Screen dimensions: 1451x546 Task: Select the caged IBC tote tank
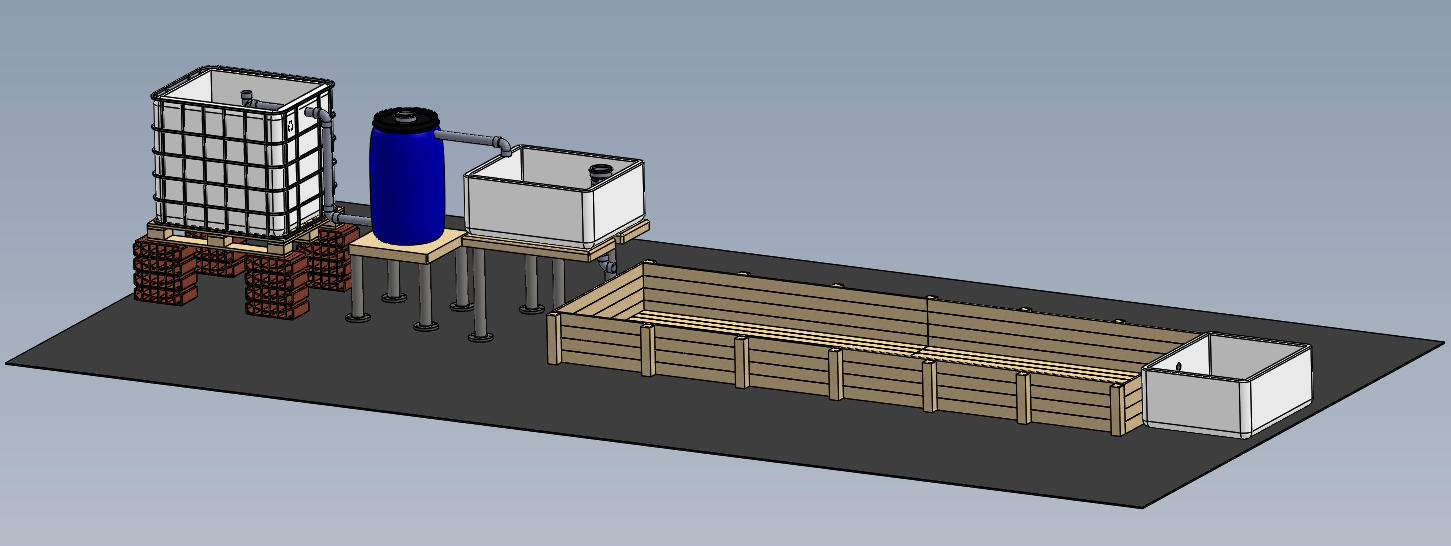coord(242,153)
